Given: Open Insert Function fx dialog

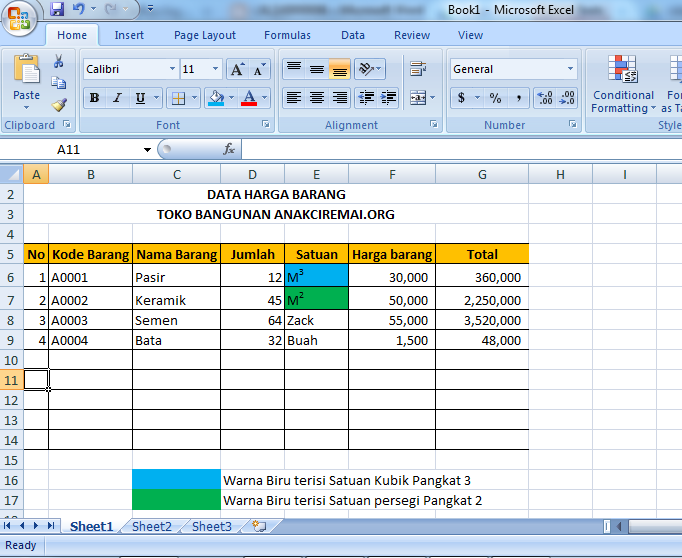Looking at the screenshot, I should pos(229,149).
